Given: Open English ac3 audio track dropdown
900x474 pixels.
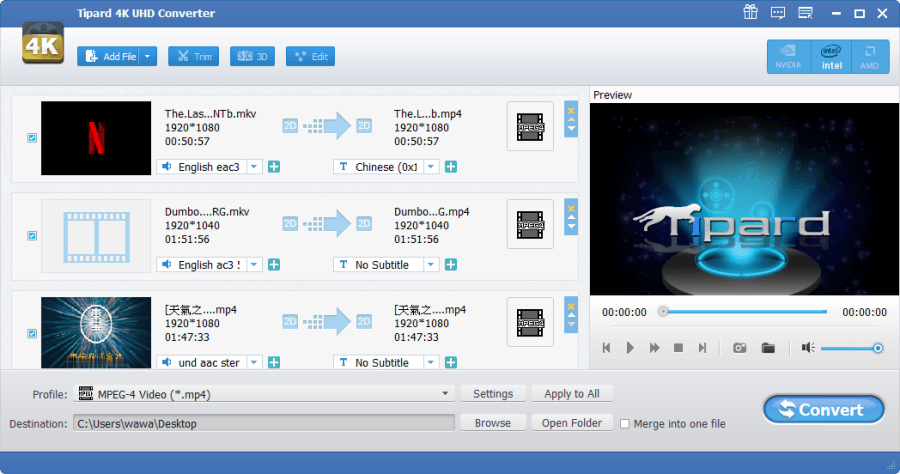Looking at the screenshot, I should (254, 265).
